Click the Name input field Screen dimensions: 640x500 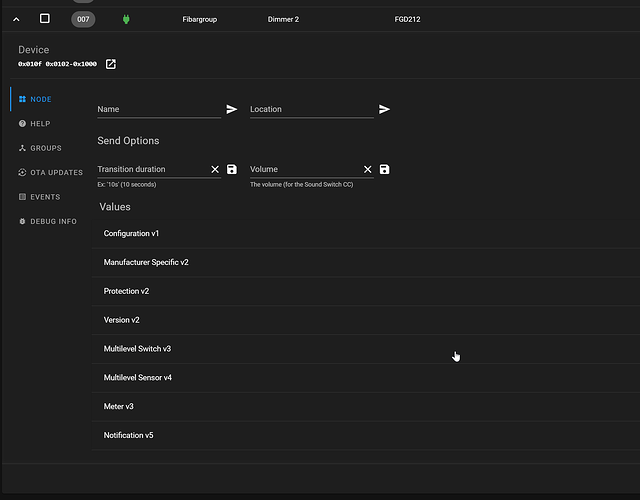[x=158, y=109]
